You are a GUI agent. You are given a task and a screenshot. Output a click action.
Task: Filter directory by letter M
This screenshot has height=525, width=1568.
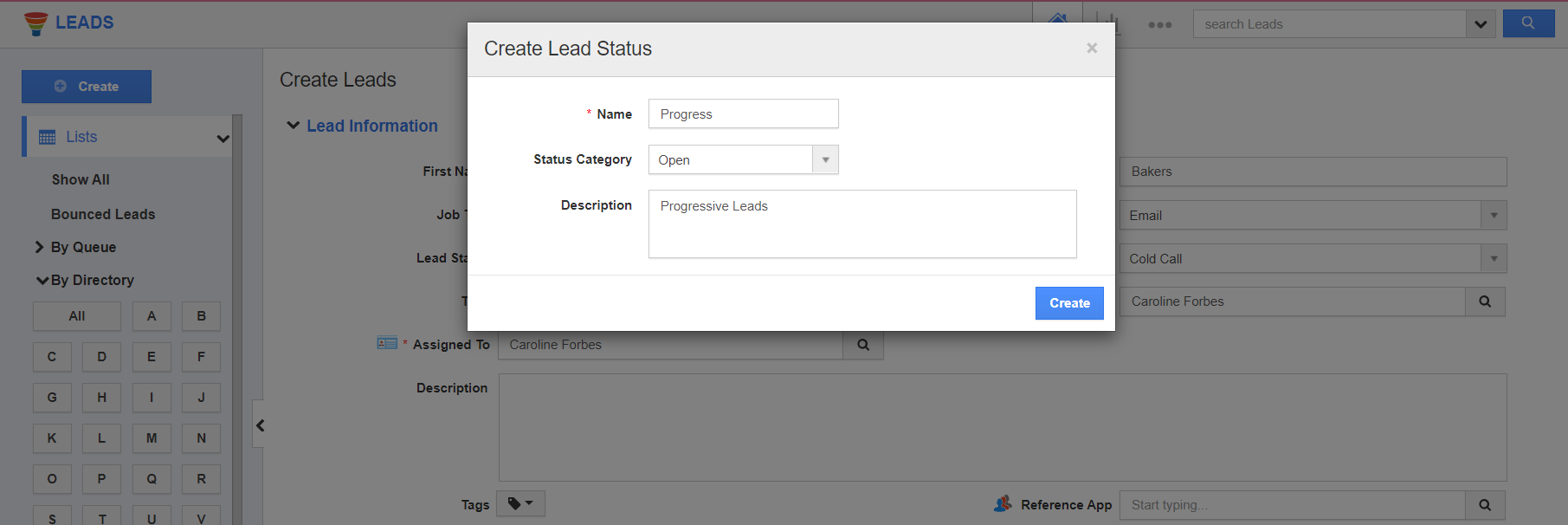point(152,438)
